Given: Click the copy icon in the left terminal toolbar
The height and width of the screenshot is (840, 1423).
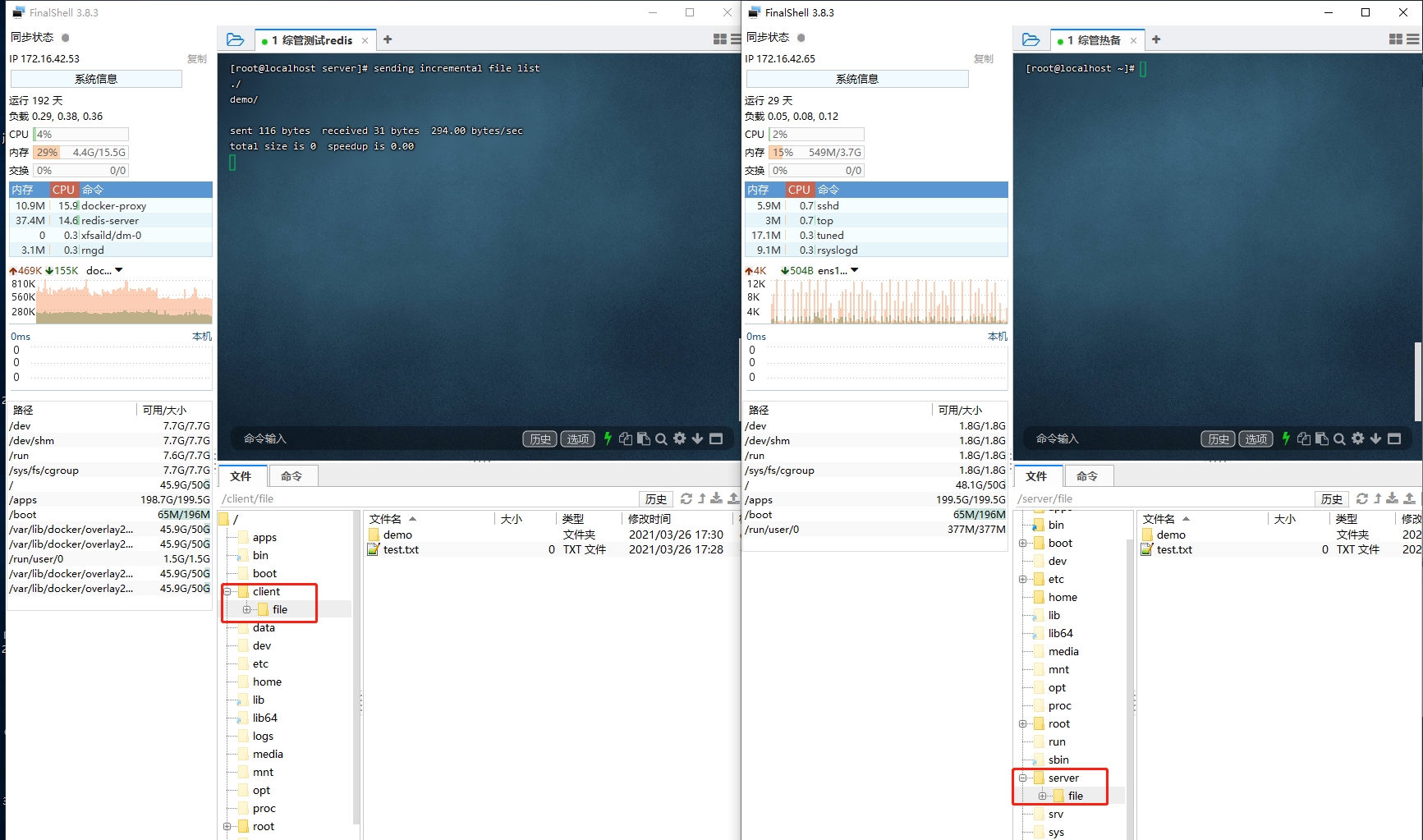Looking at the screenshot, I should 626,439.
